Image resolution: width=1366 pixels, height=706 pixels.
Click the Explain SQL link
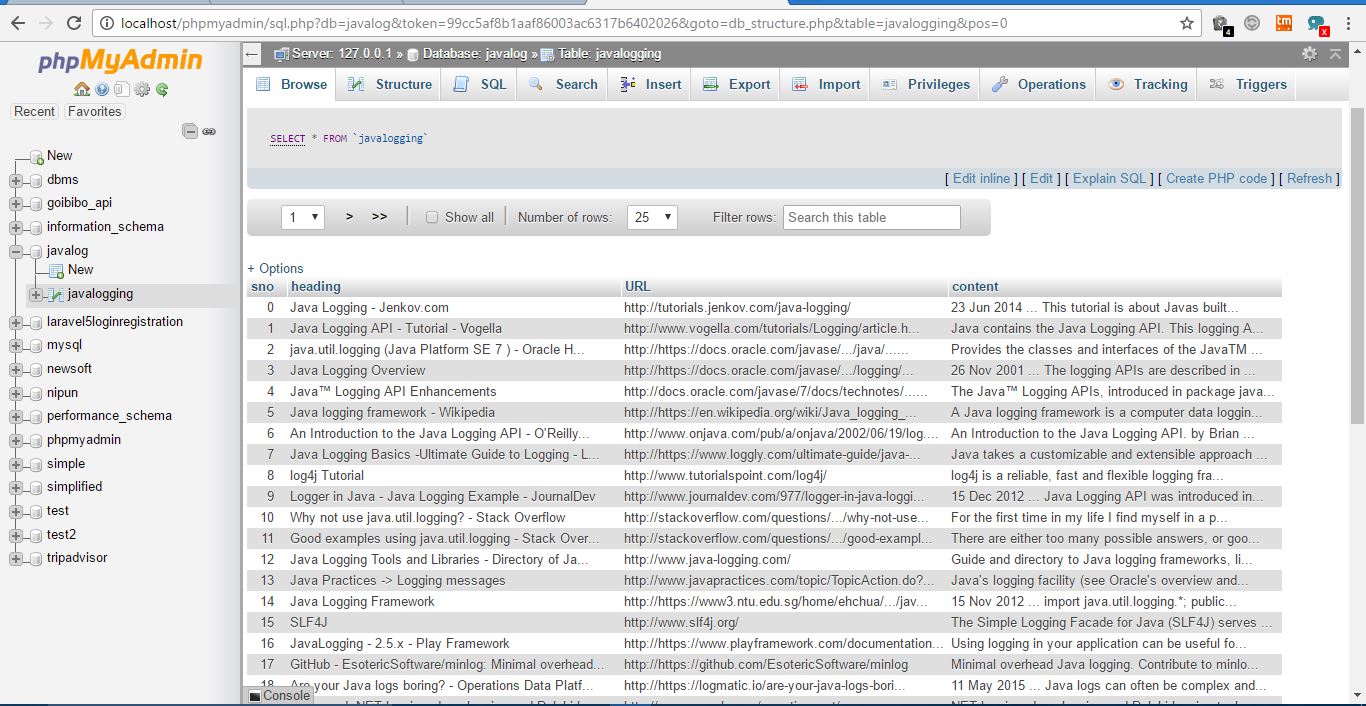click(1109, 178)
